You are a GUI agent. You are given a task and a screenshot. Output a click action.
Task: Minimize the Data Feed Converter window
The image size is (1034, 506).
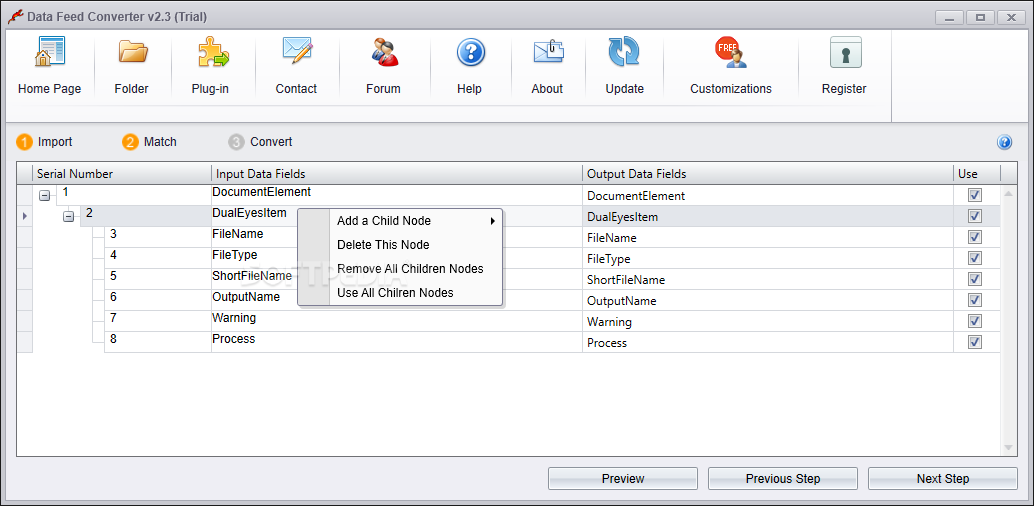coord(950,18)
